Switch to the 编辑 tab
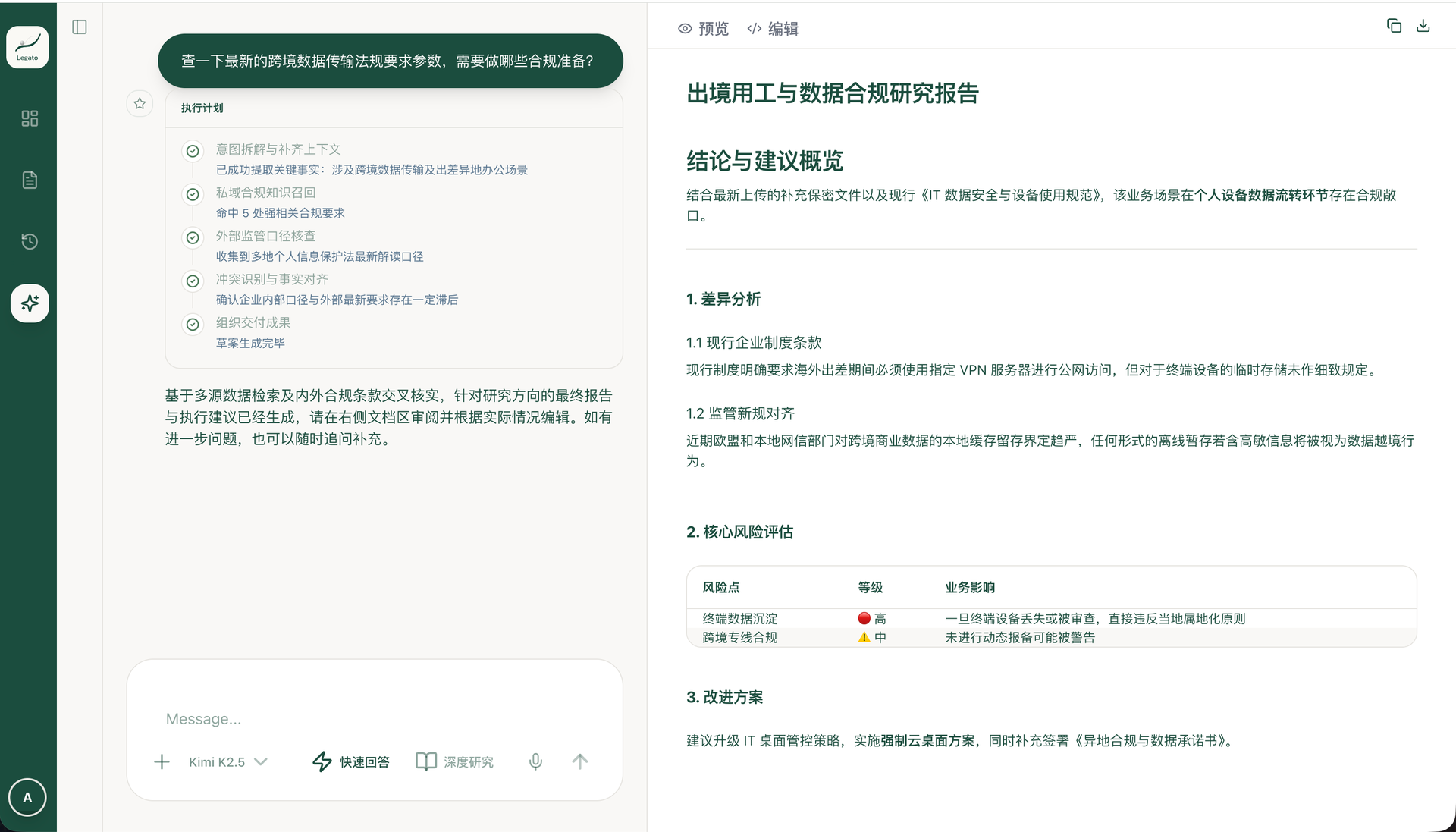This screenshot has height=832, width=1456. [x=773, y=29]
